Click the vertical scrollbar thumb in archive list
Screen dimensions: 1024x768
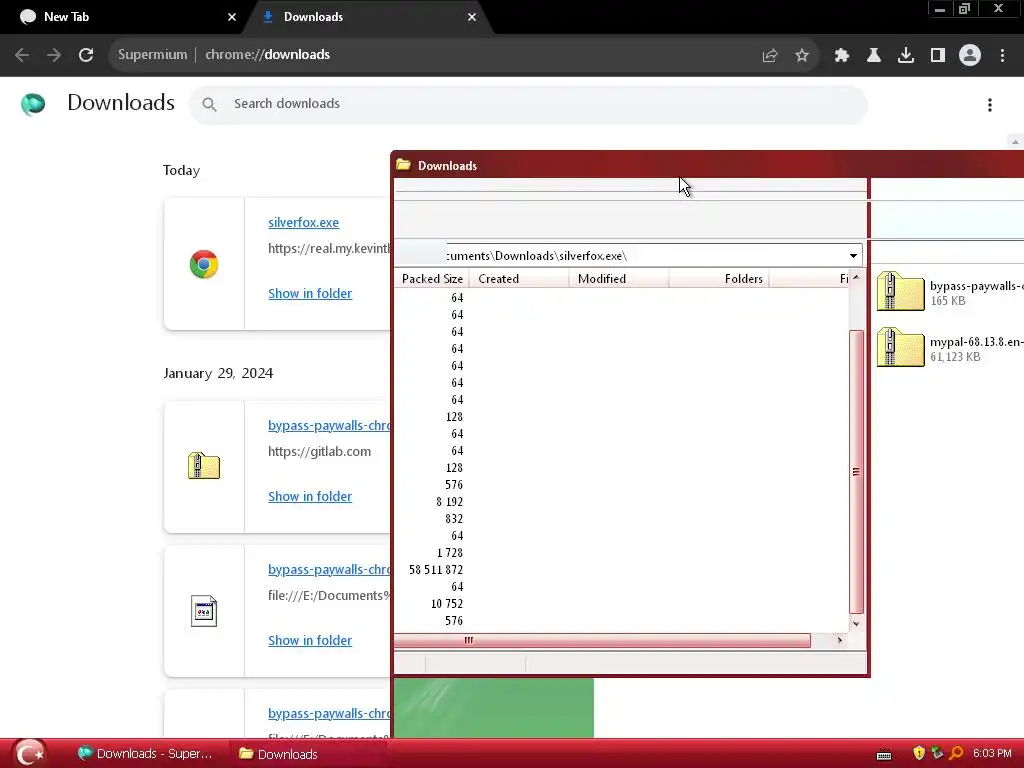856,472
